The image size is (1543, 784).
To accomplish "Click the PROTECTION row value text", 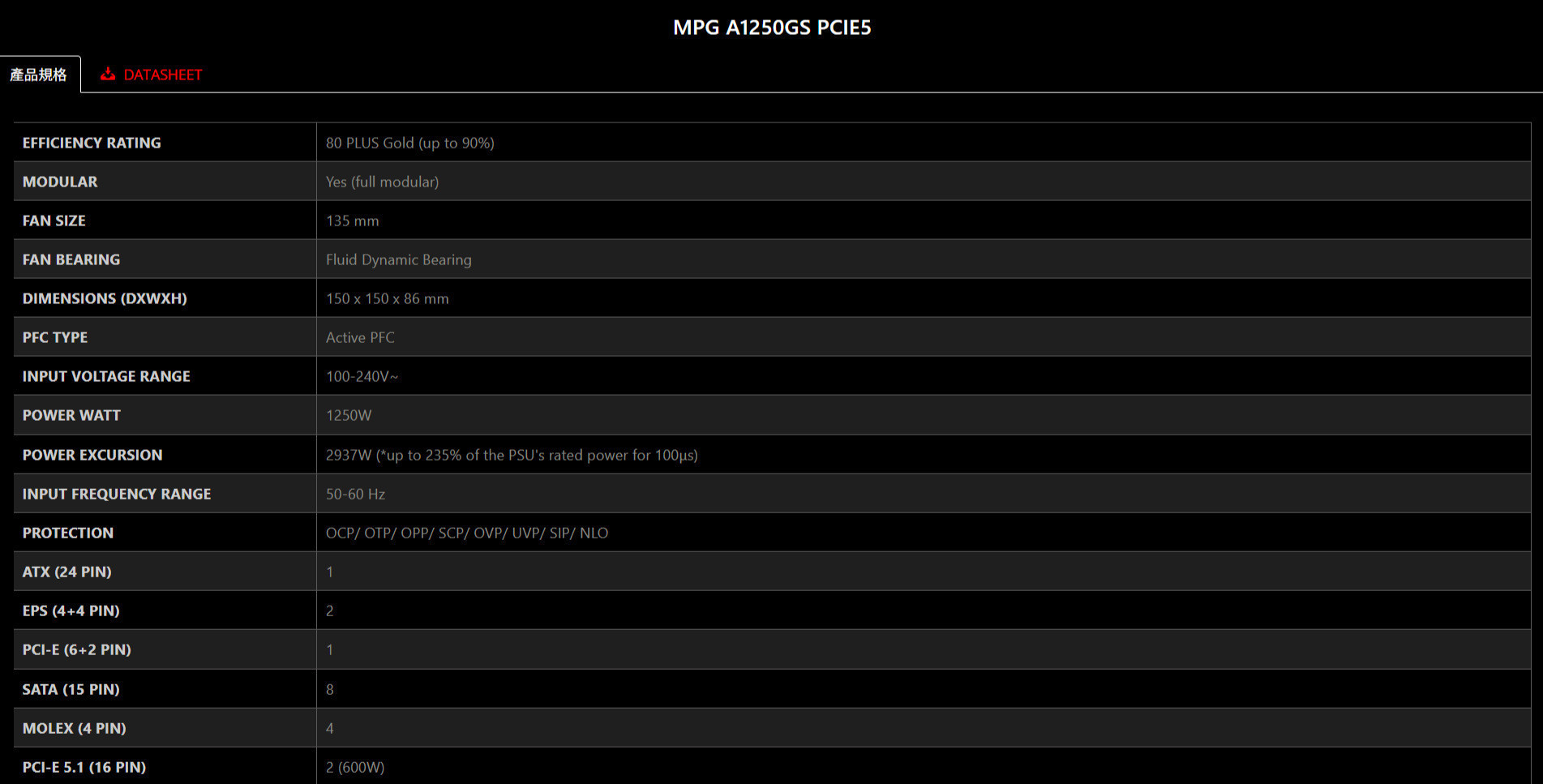I will 466,533.
